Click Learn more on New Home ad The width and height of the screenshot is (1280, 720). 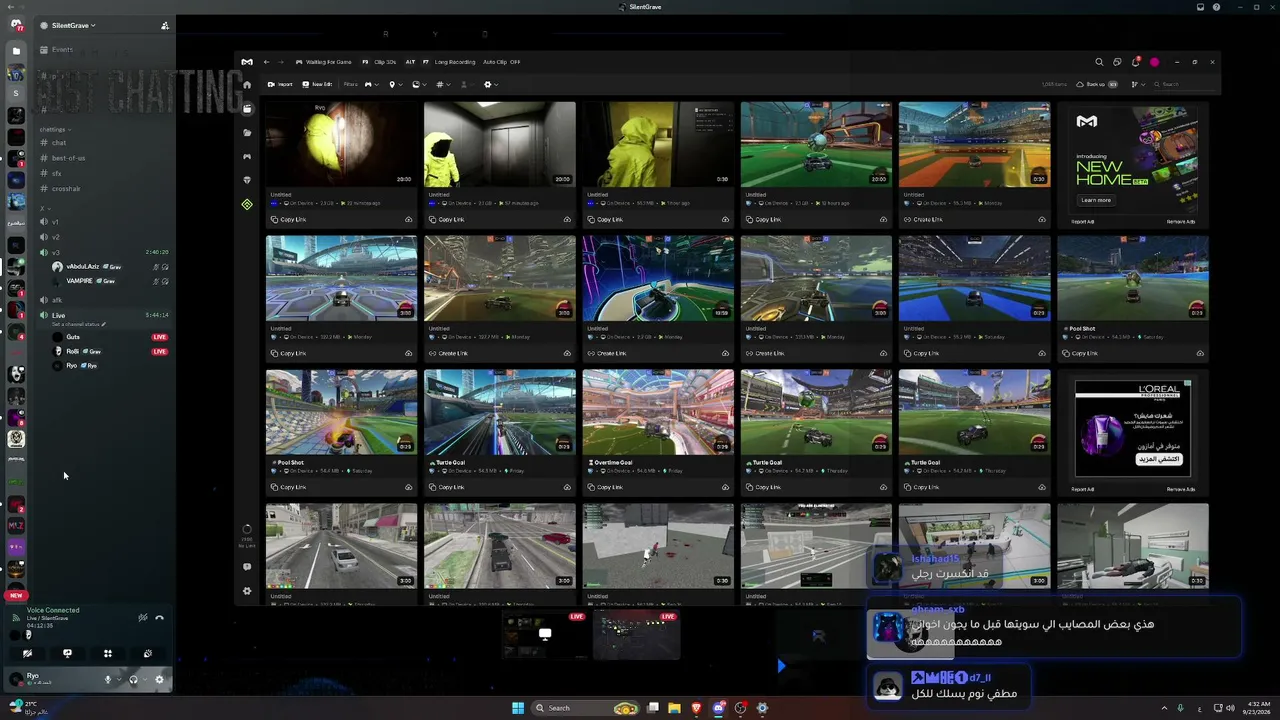pos(1095,200)
